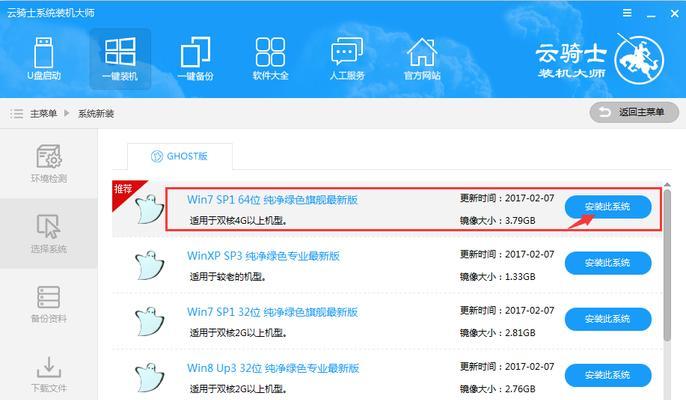This screenshot has height=400, width=686.
Task: Select the 环境检测 sidebar step
Action: (x=49, y=164)
